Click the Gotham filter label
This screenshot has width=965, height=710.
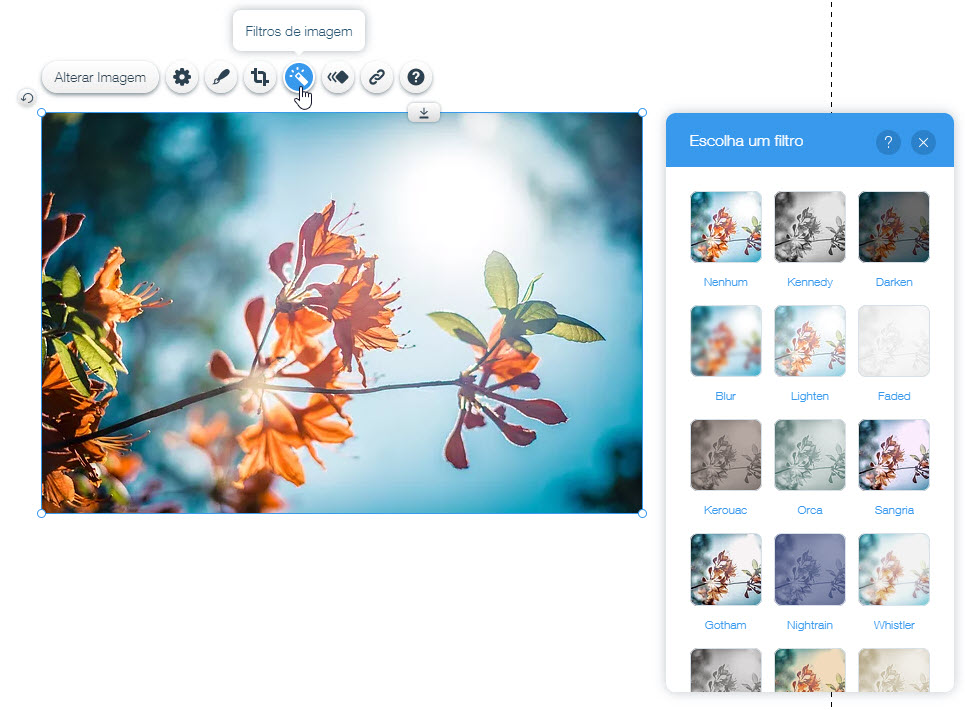click(725, 625)
